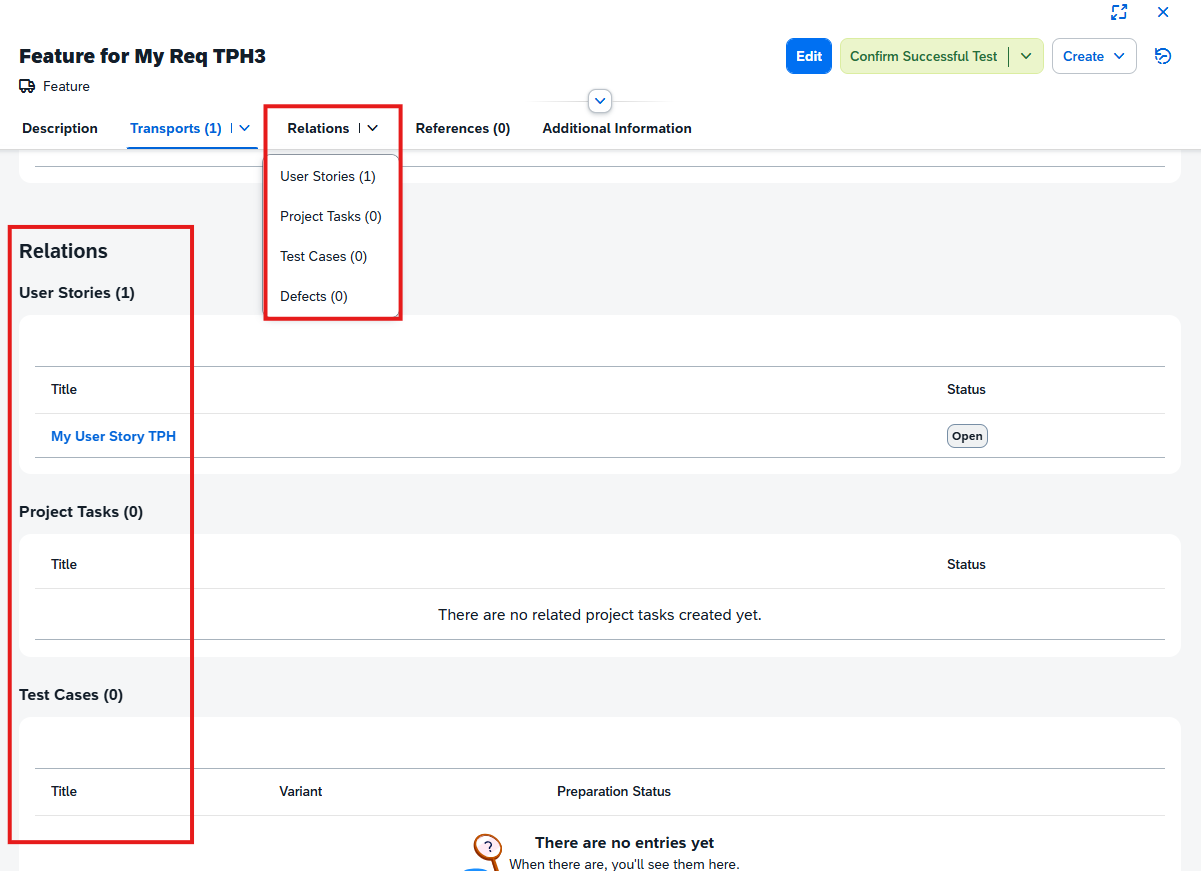
Task: Click the Variant column header
Action: (x=301, y=791)
